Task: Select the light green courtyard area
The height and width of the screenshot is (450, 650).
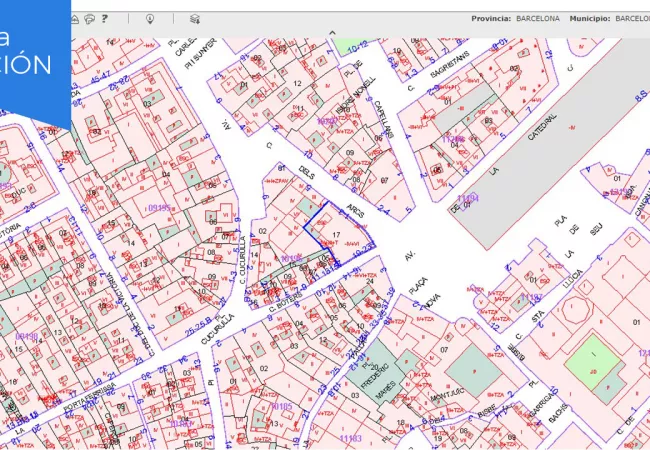Action: [x=593, y=361]
